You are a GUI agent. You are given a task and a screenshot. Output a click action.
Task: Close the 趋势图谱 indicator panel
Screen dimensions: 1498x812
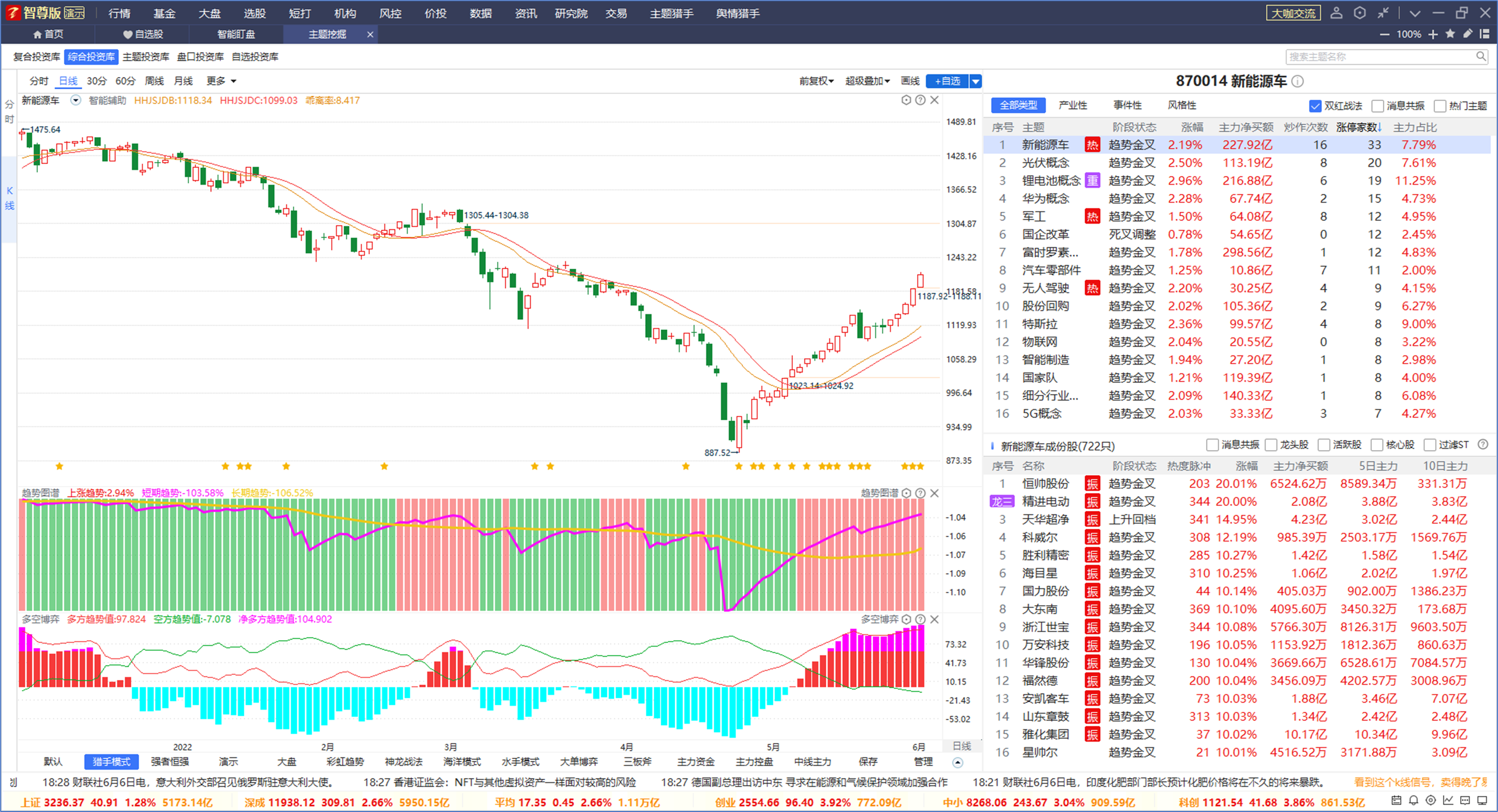(x=935, y=493)
